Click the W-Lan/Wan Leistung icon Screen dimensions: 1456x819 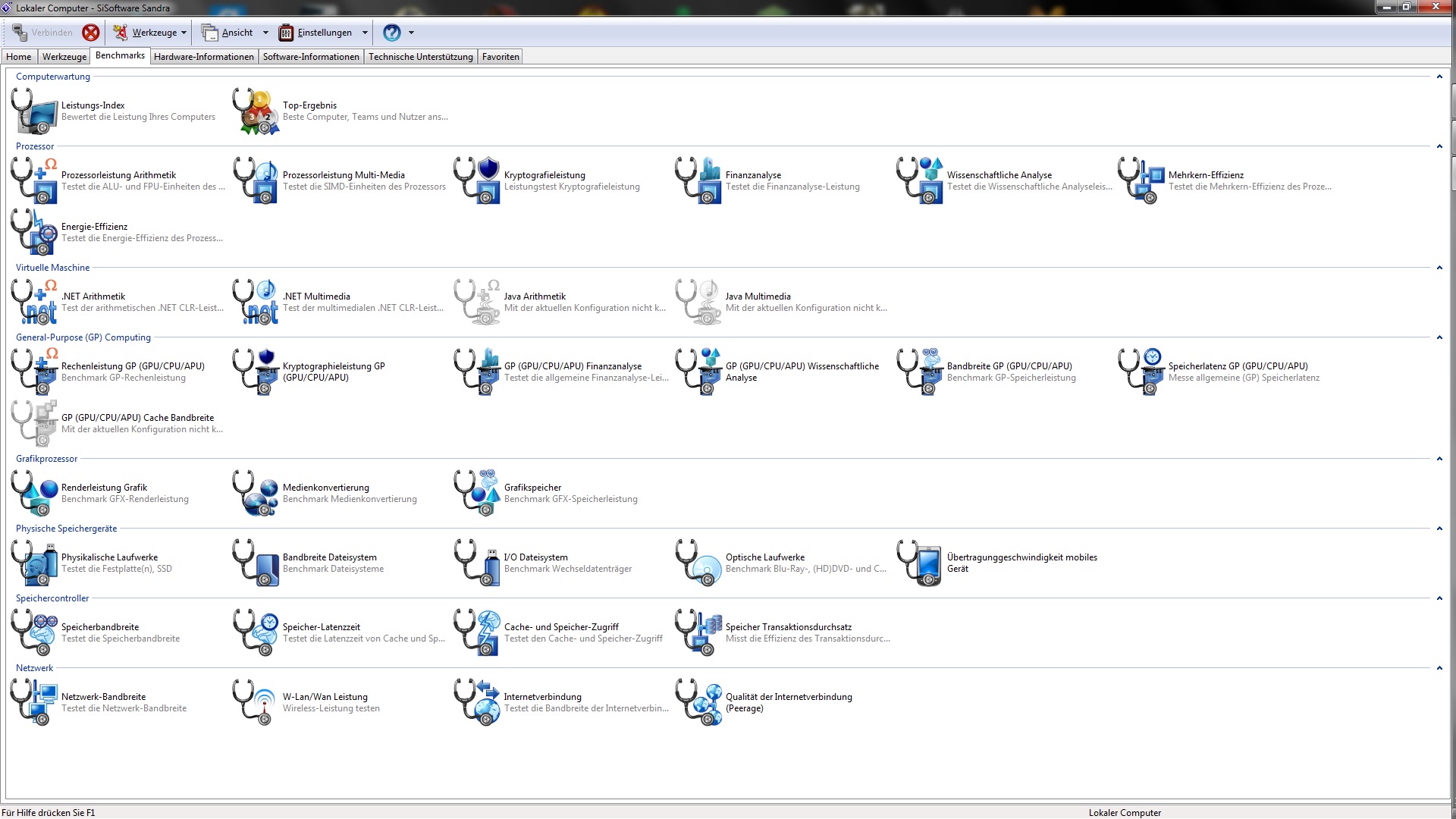256,702
